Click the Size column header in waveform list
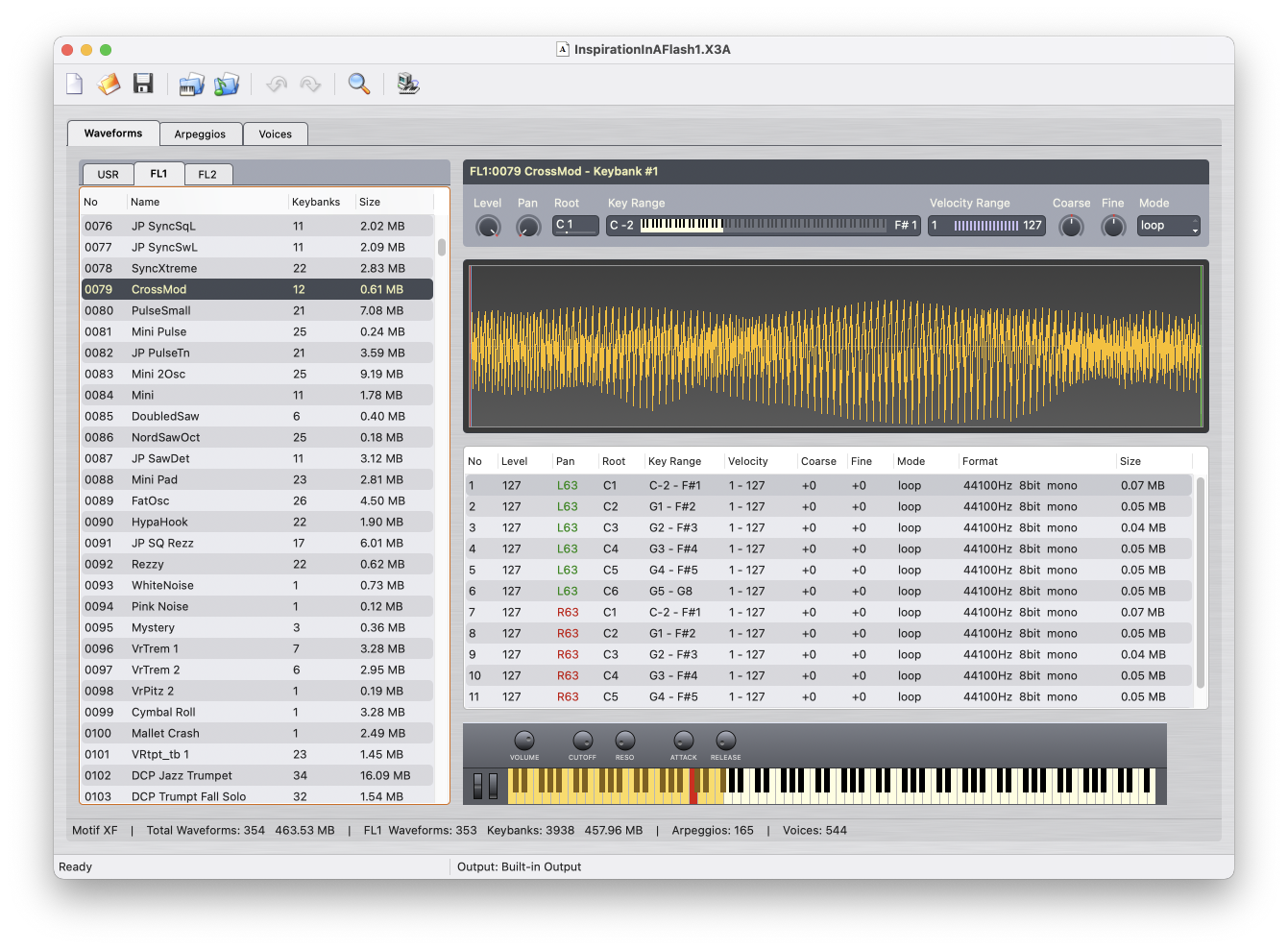This screenshot has width=1288, height=950. click(370, 202)
